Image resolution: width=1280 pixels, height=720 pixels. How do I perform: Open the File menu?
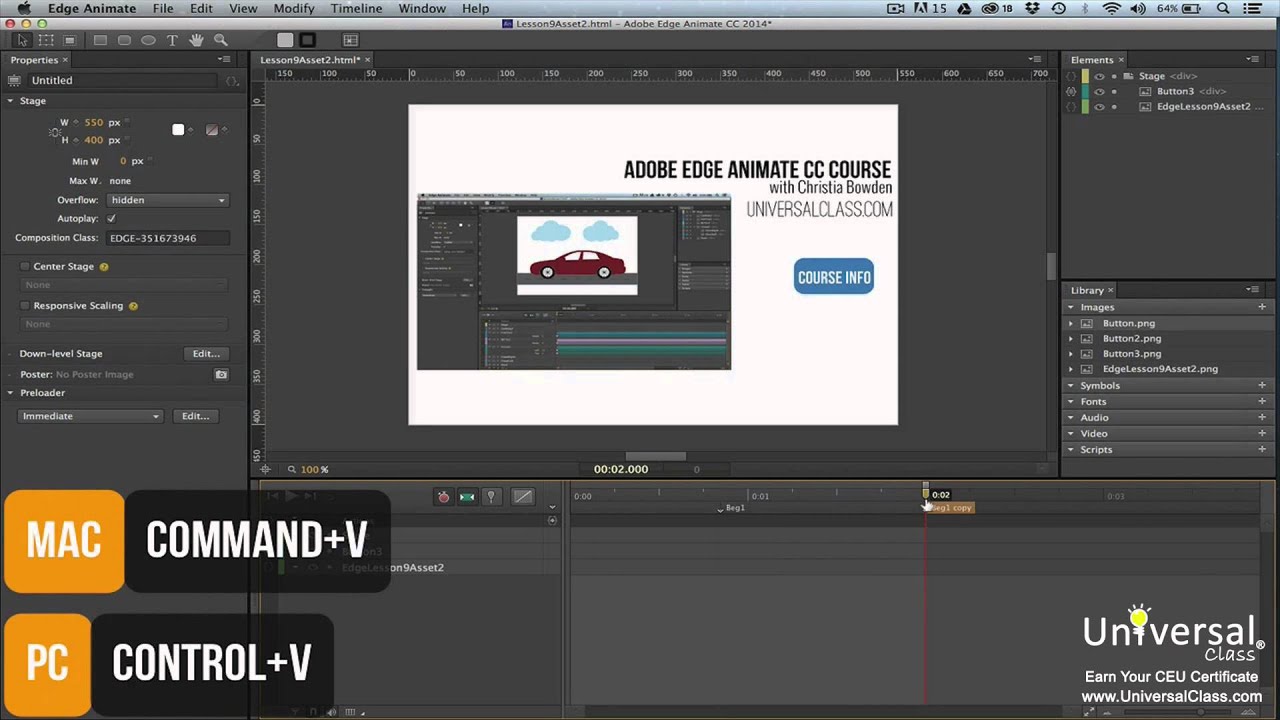pos(163,8)
